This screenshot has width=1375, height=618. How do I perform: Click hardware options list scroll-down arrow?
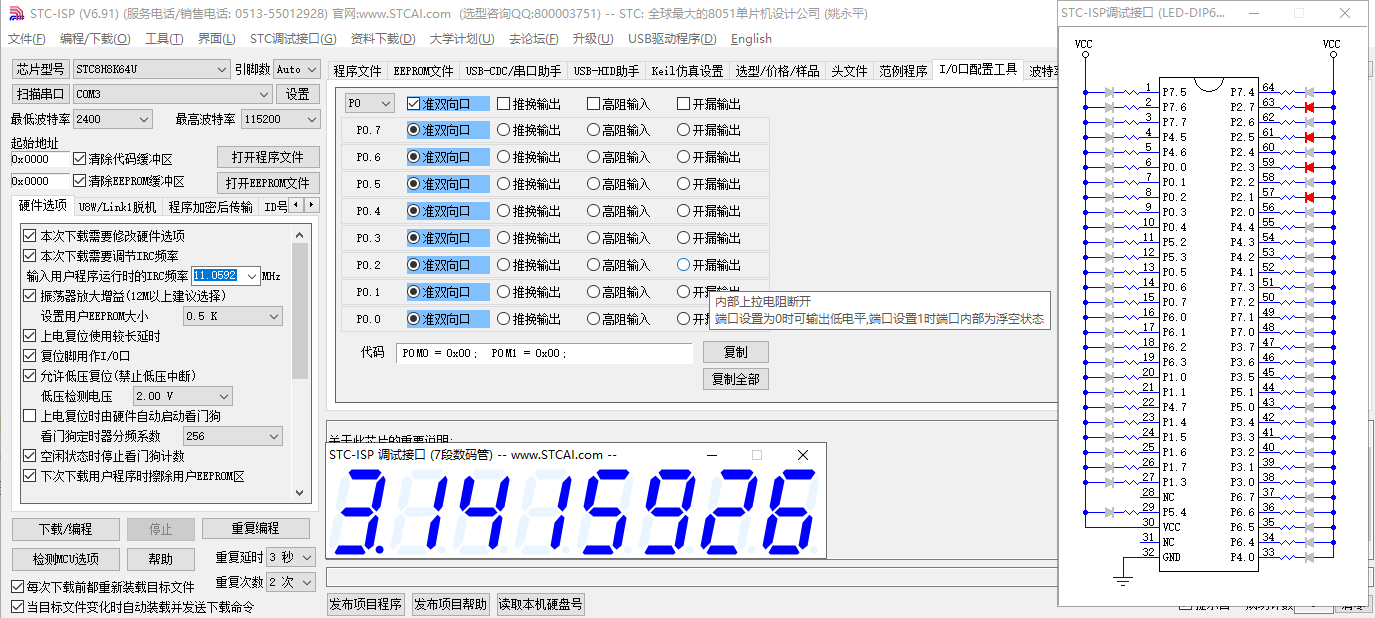(300, 491)
